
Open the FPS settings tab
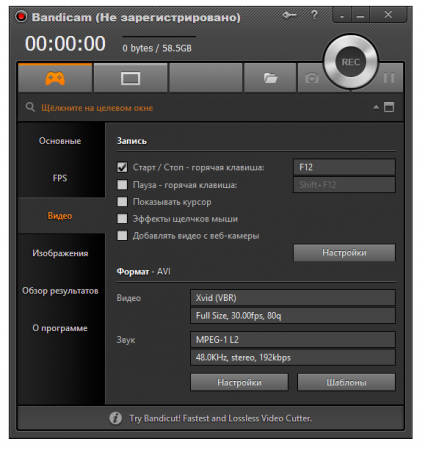[60, 178]
